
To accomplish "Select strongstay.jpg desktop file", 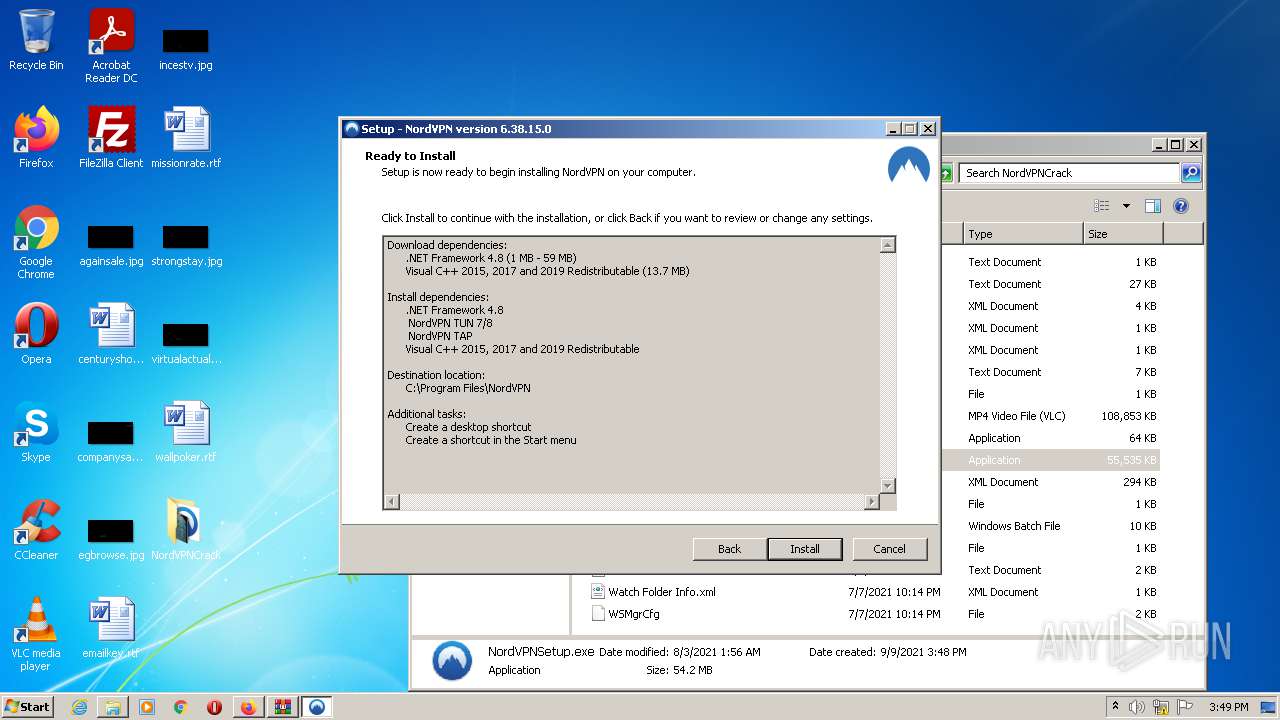I will (x=186, y=246).
